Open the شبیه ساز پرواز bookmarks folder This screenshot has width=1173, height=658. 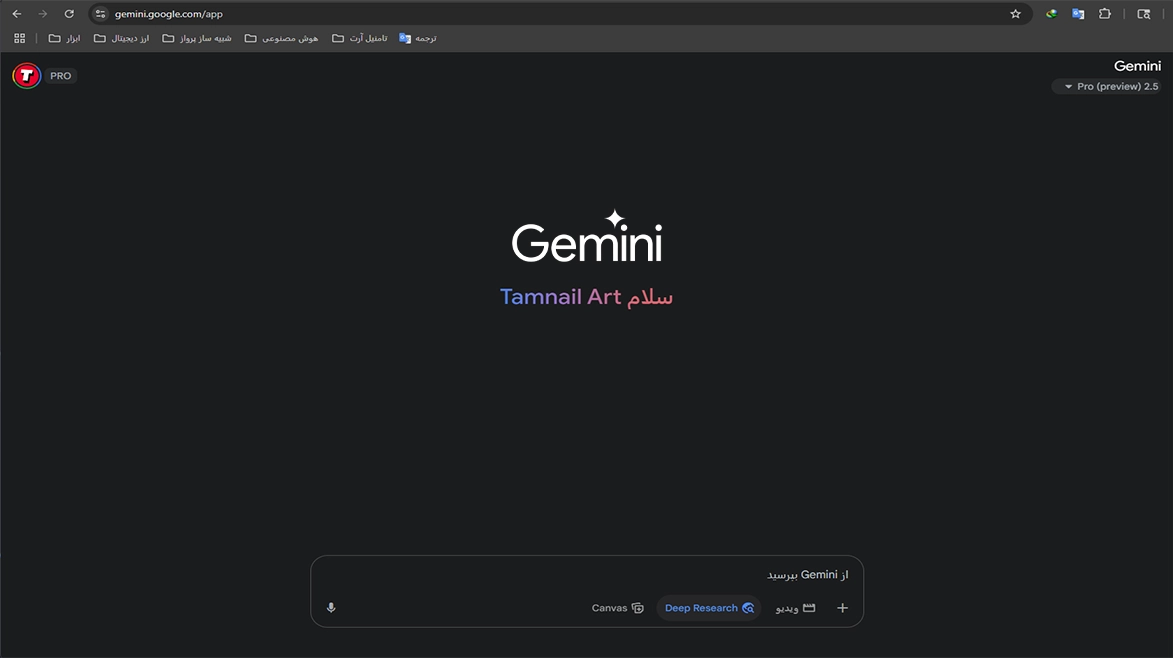[x=197, y=38]
